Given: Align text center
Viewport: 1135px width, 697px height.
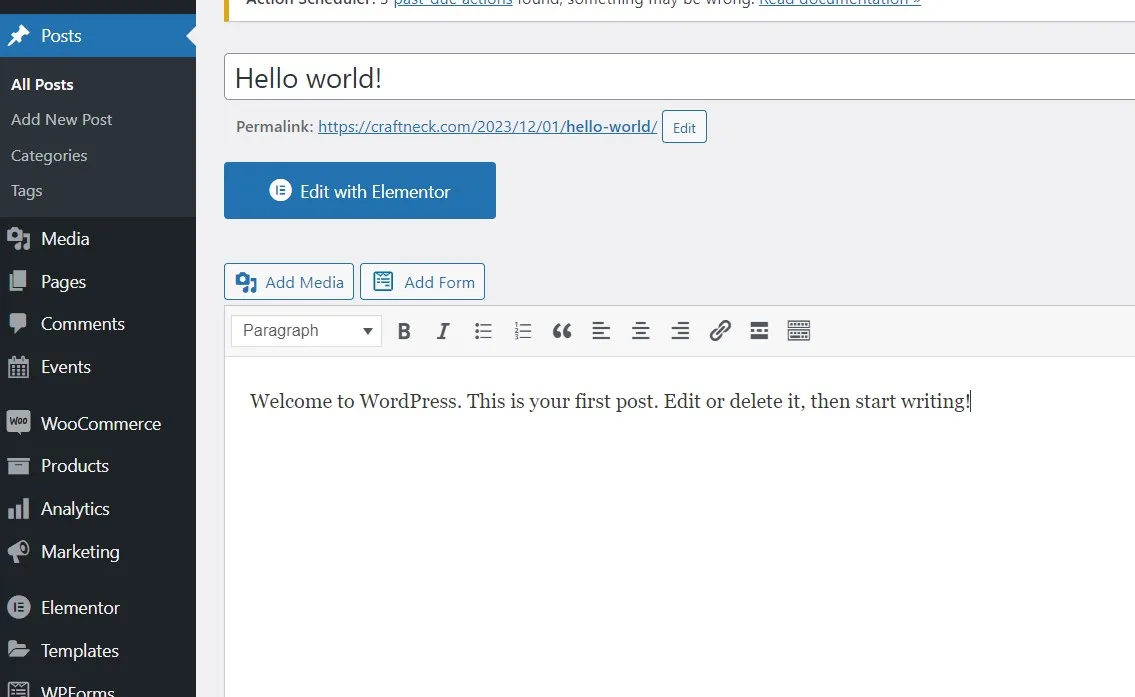Looking at the screenshot, I should (641, 331).
